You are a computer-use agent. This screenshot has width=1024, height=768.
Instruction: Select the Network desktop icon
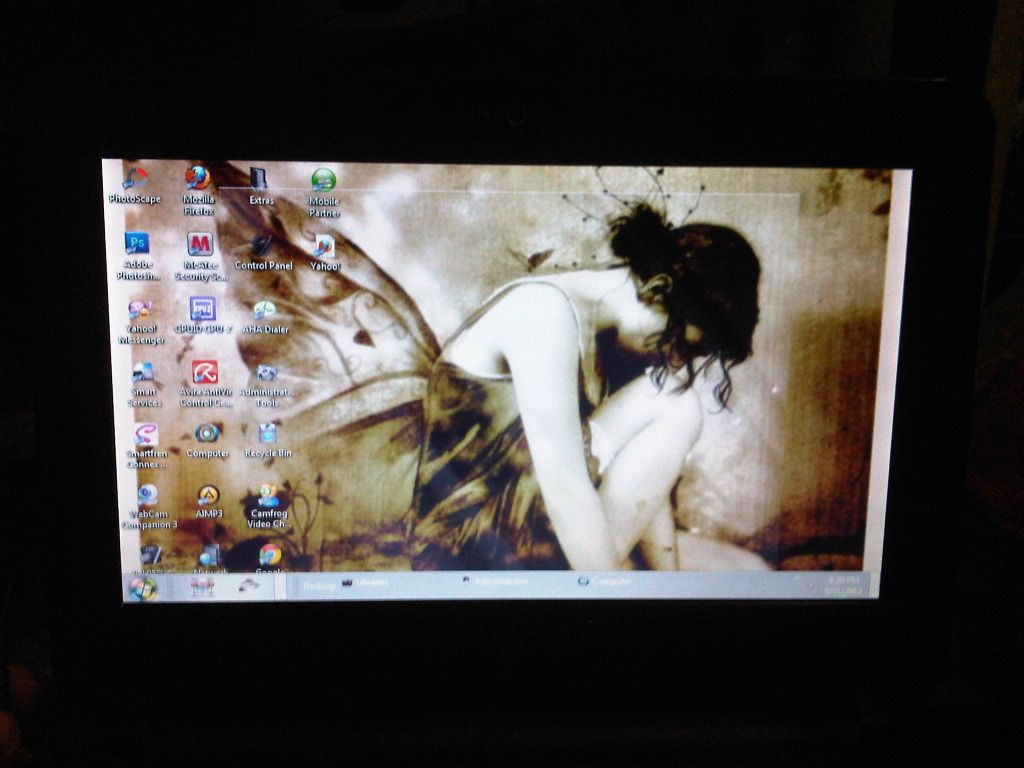(210, 559)
